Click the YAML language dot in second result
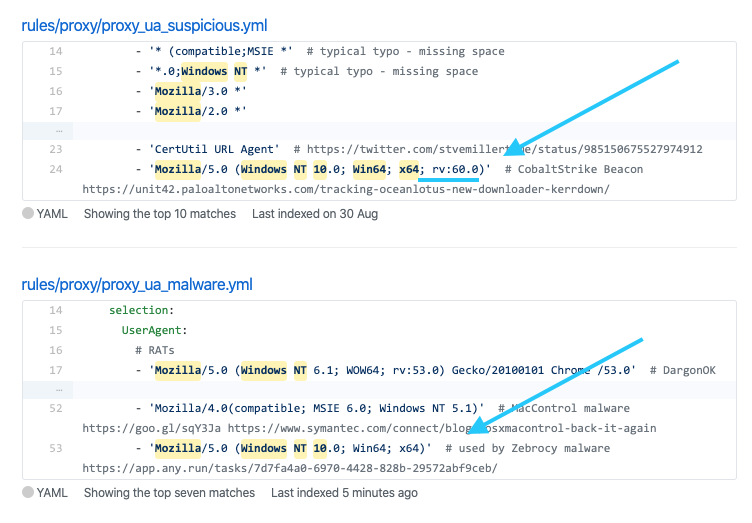 point(28,492)
